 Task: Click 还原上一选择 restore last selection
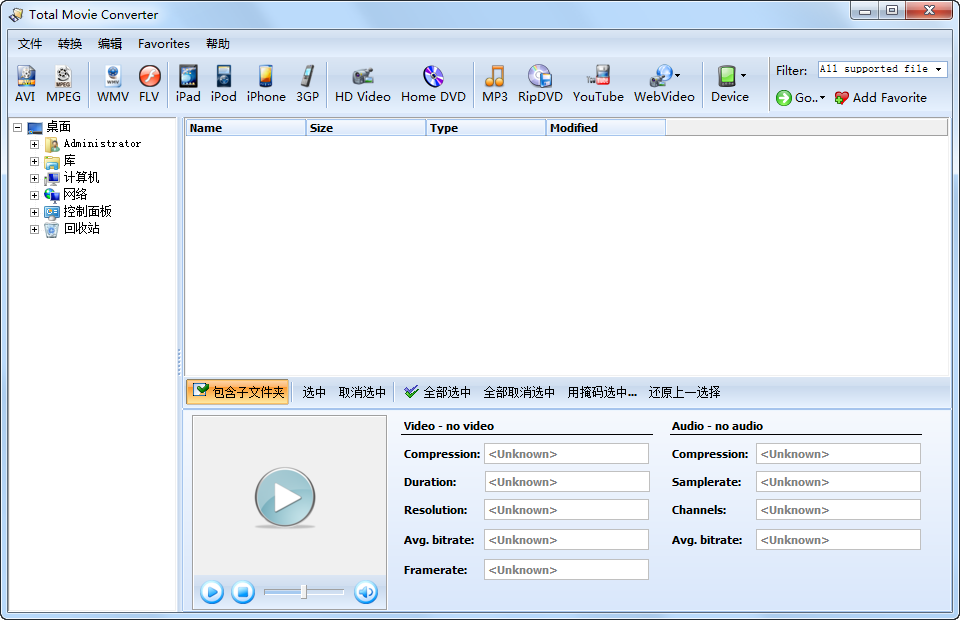click(x=684, y=392)
